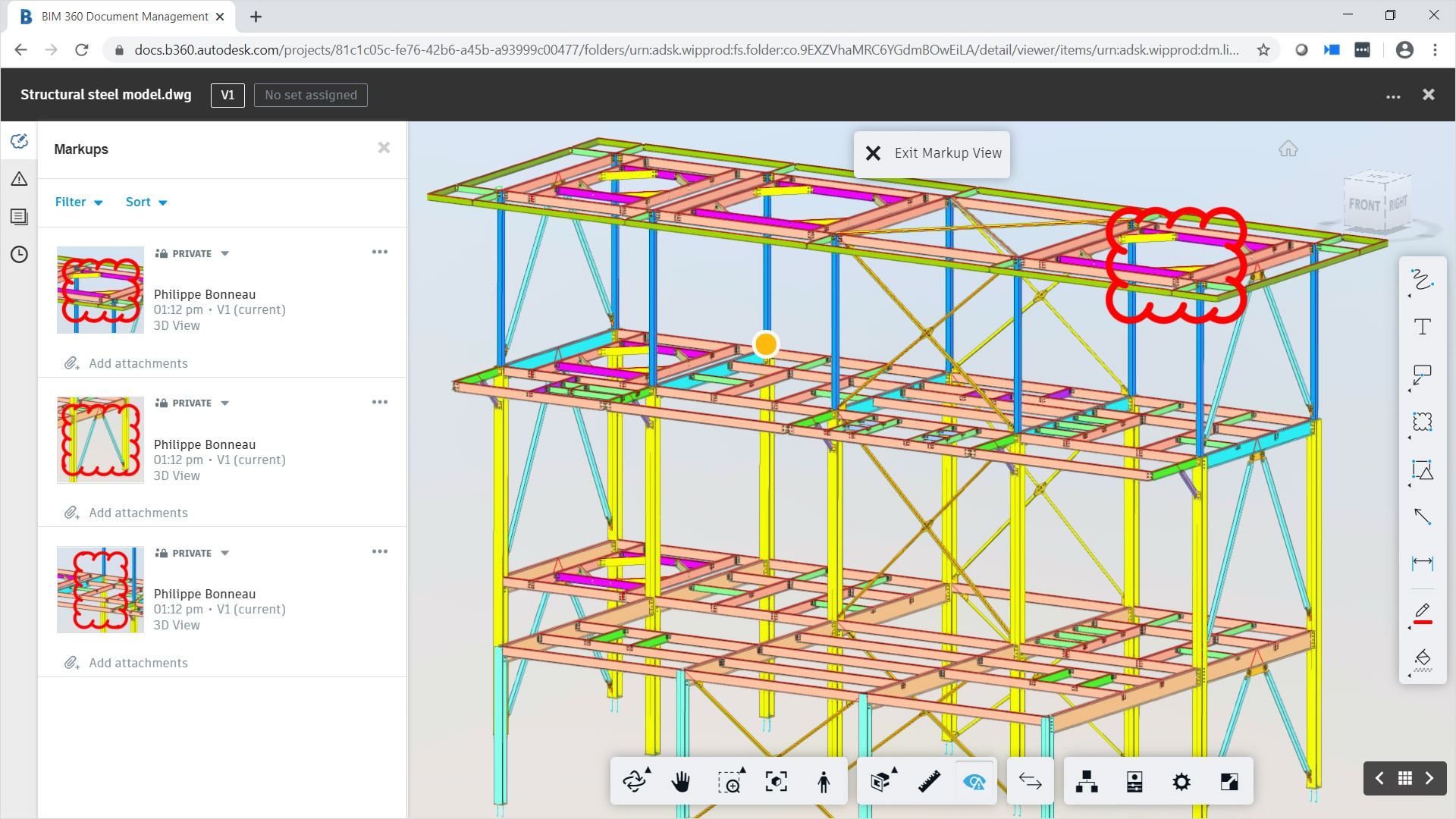This screenshot has width=1456, height=819.
Task: Expand privacy dropdown on first markup
Action: tap(224, 253)
